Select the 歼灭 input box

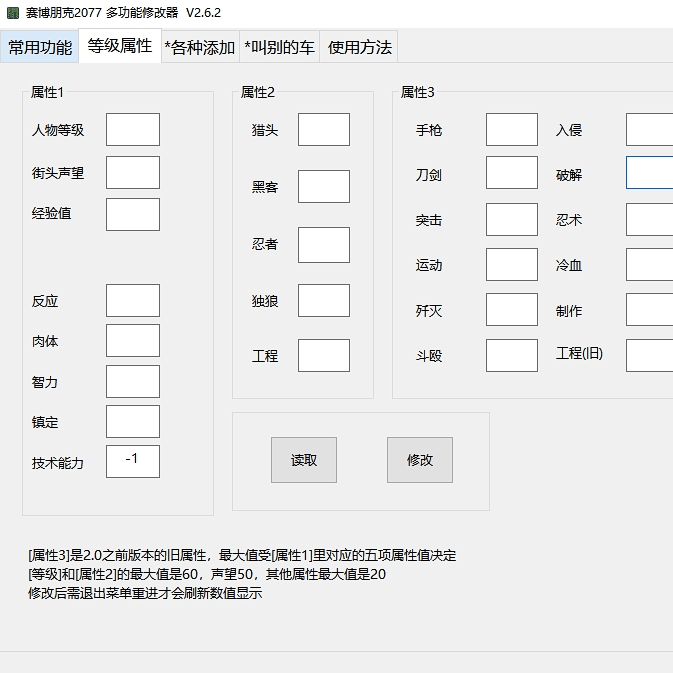(x=512, y=309)
